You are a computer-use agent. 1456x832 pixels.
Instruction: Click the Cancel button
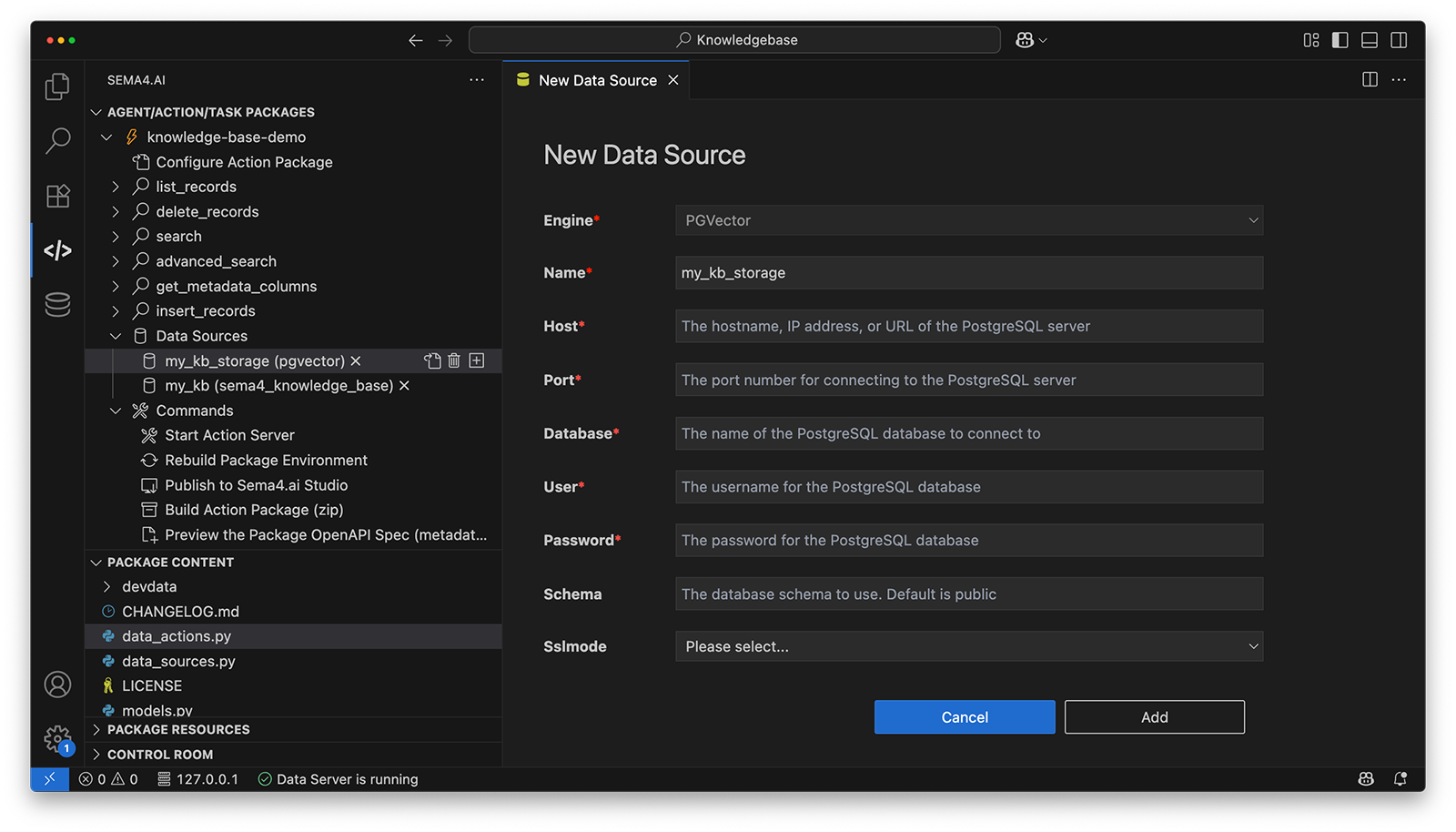point(964,716)
